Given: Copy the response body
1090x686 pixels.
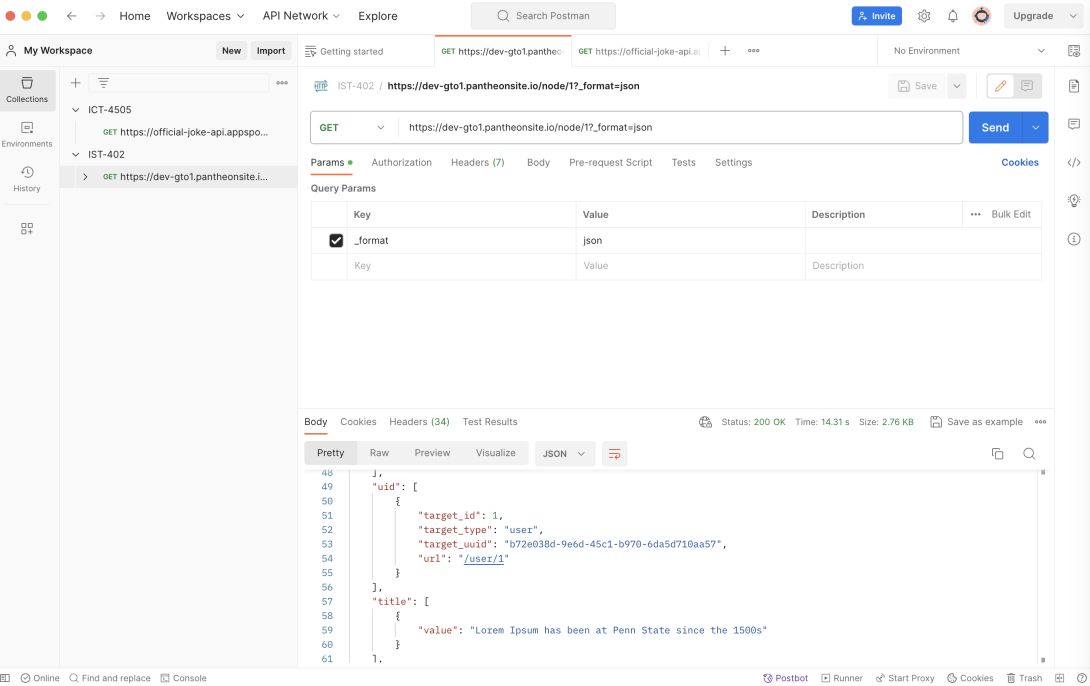Looking at the screenshot, I should coord(997,454).
